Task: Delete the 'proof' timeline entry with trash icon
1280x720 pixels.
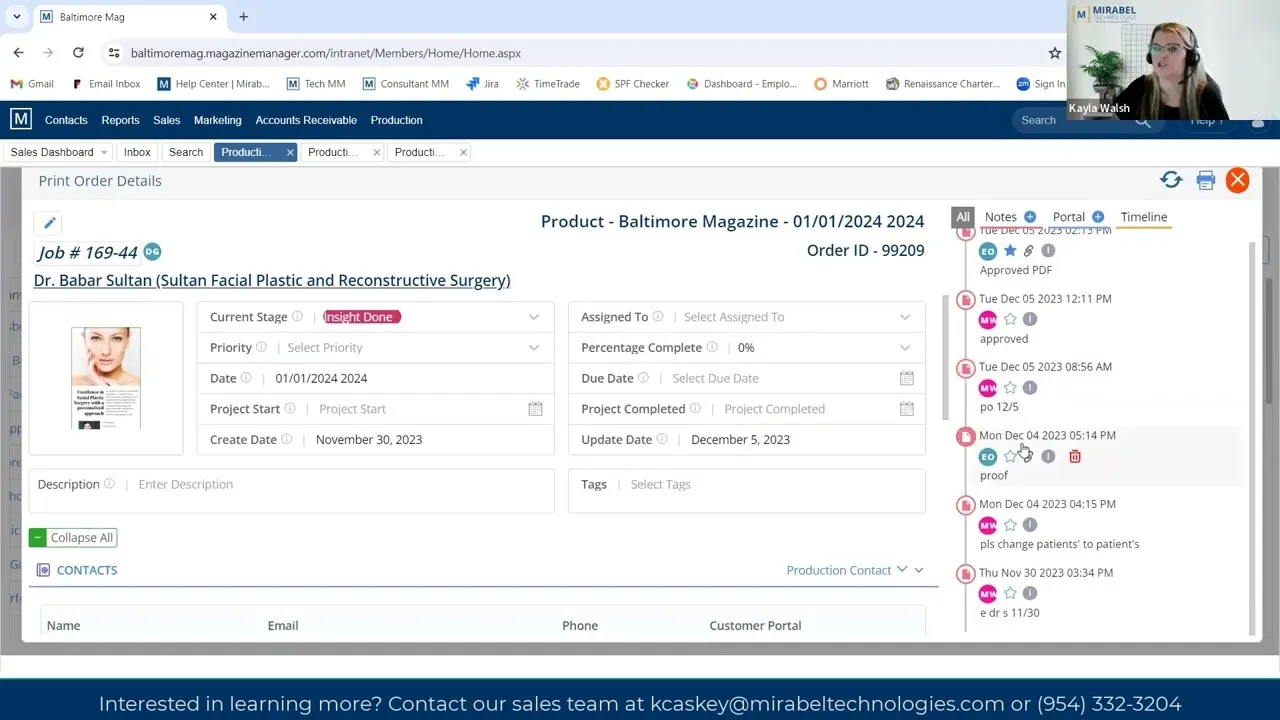Action: coord(1075,457)
